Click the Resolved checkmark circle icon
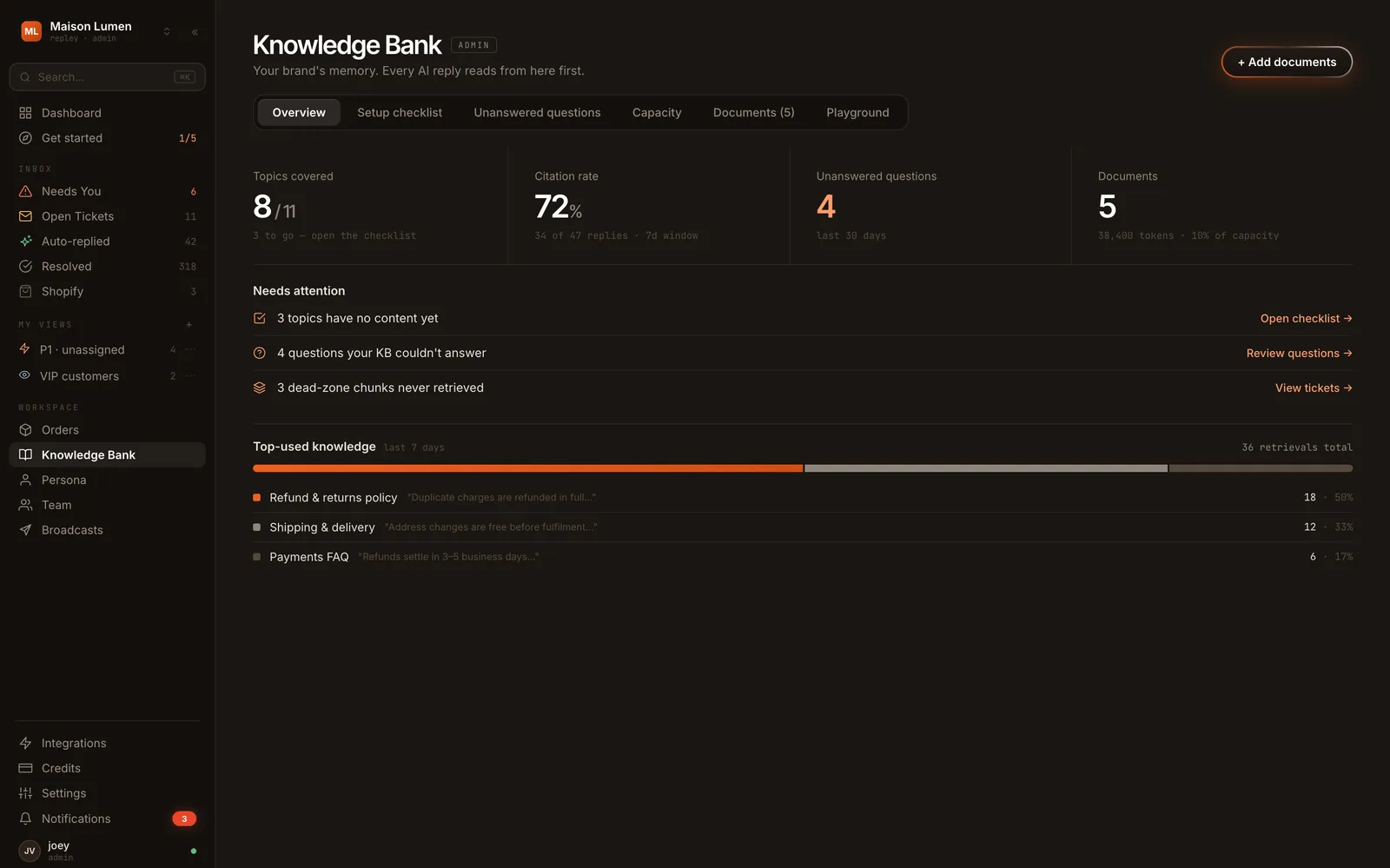This screenshot has height=868, width=1390. pyautogui.click(x=25, y=267)
